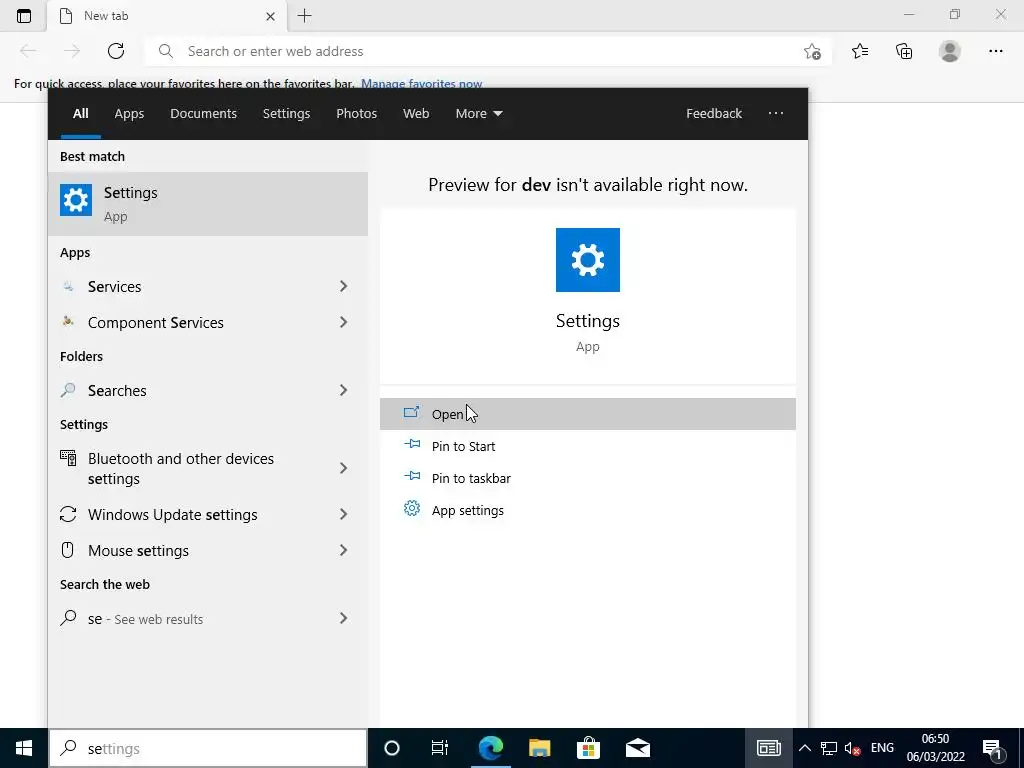The height and width of the screenshot is (768, 1024).
Task: Click the News and interests taskbar icon
Action: 769,748
